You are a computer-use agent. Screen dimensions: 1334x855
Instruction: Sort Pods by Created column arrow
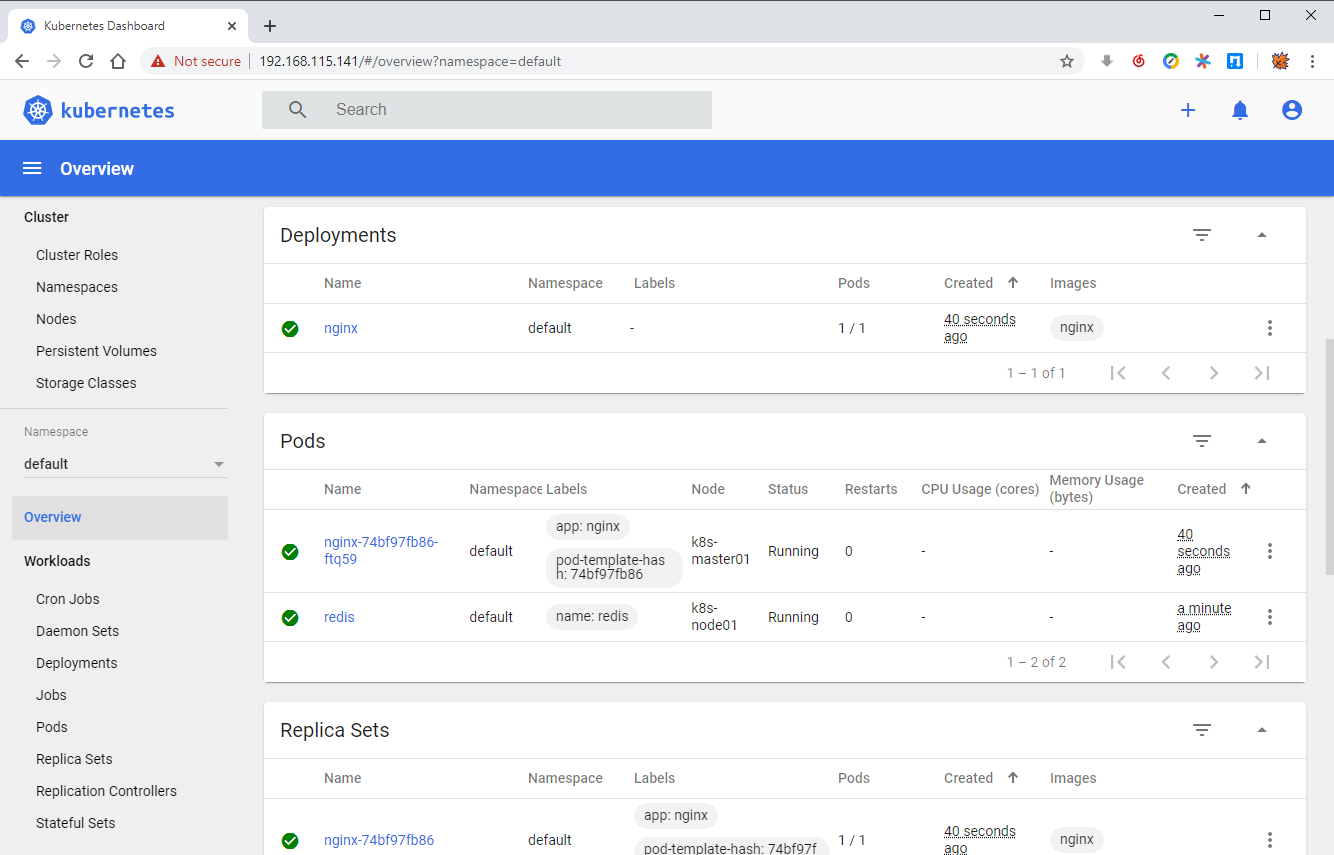[x=1246, y=489]
